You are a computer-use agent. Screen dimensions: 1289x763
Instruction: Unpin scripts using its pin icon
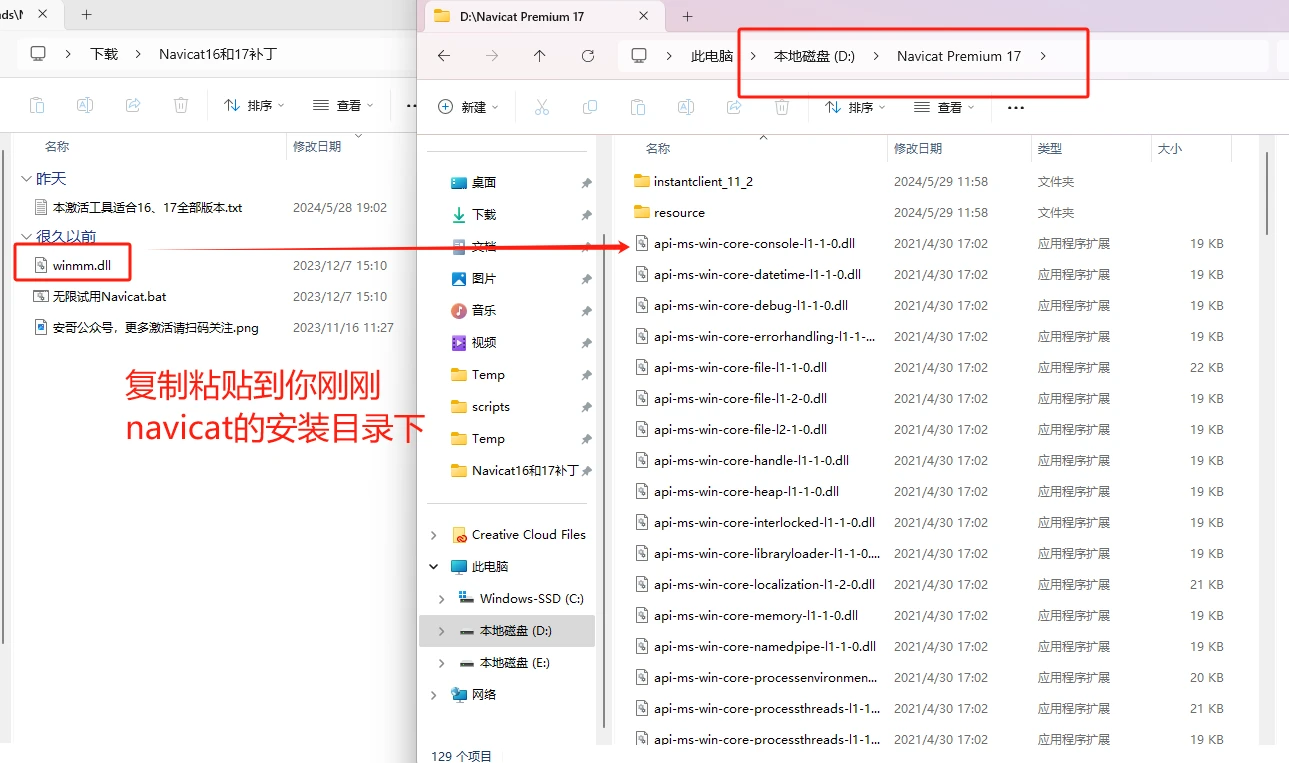point(586,407)
